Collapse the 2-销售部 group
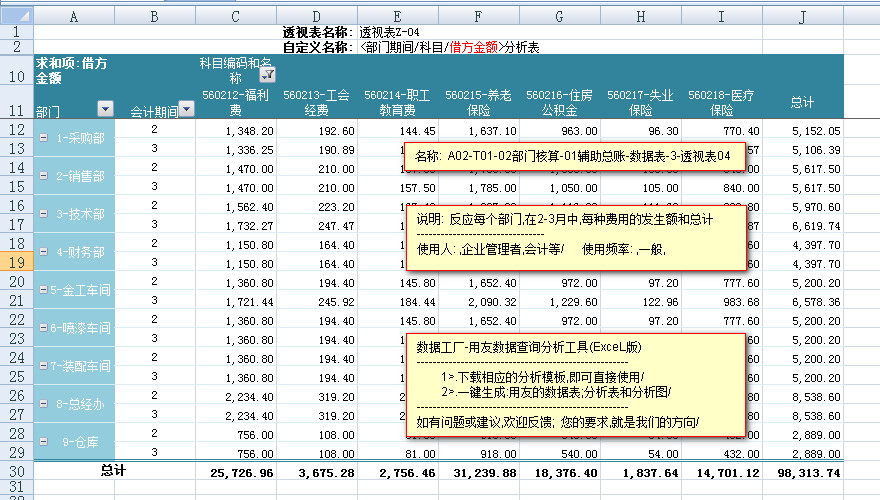880x500 pixels. pyautogui.click(x=43, y=176)
